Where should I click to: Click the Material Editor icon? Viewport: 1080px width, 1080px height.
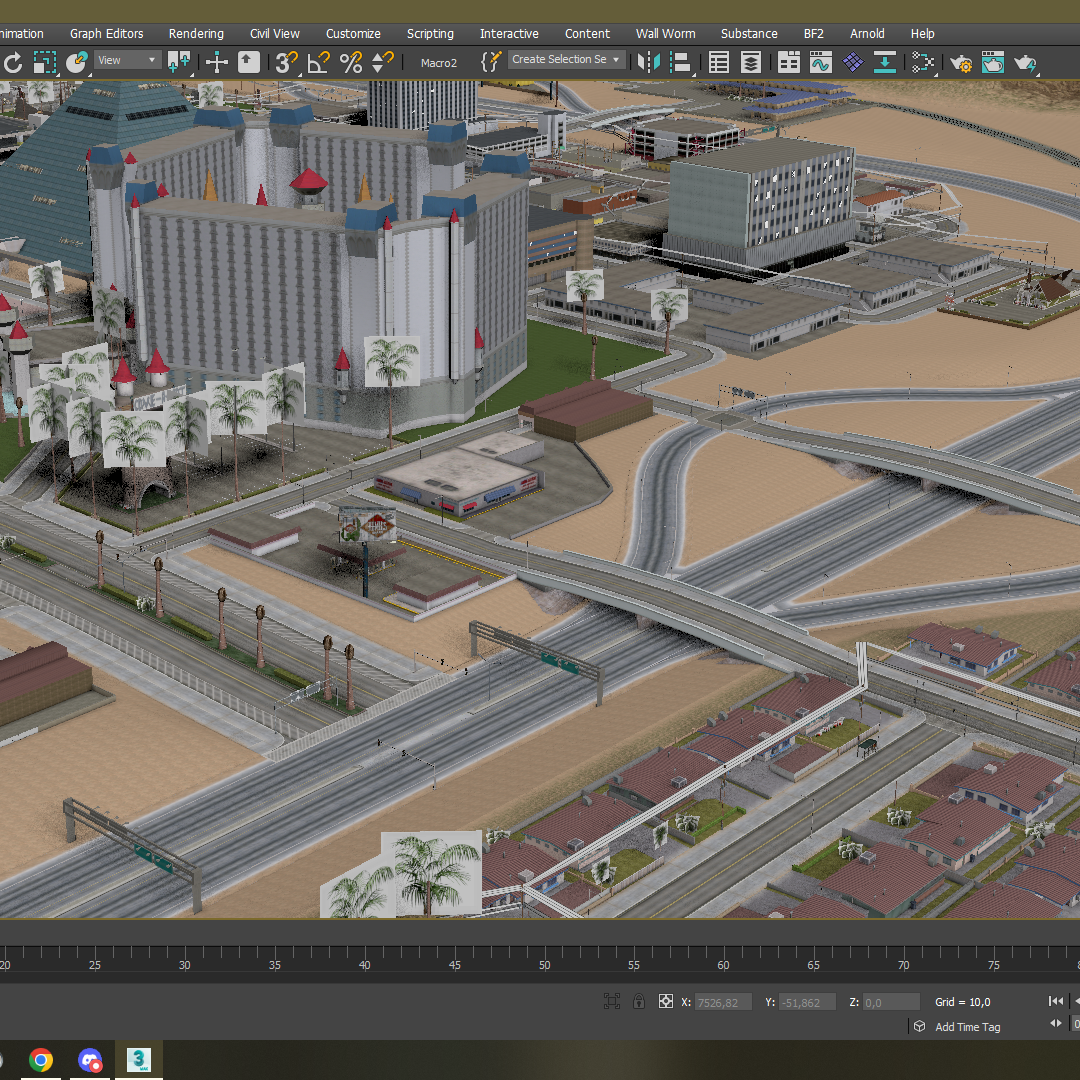tap(853, 63)
